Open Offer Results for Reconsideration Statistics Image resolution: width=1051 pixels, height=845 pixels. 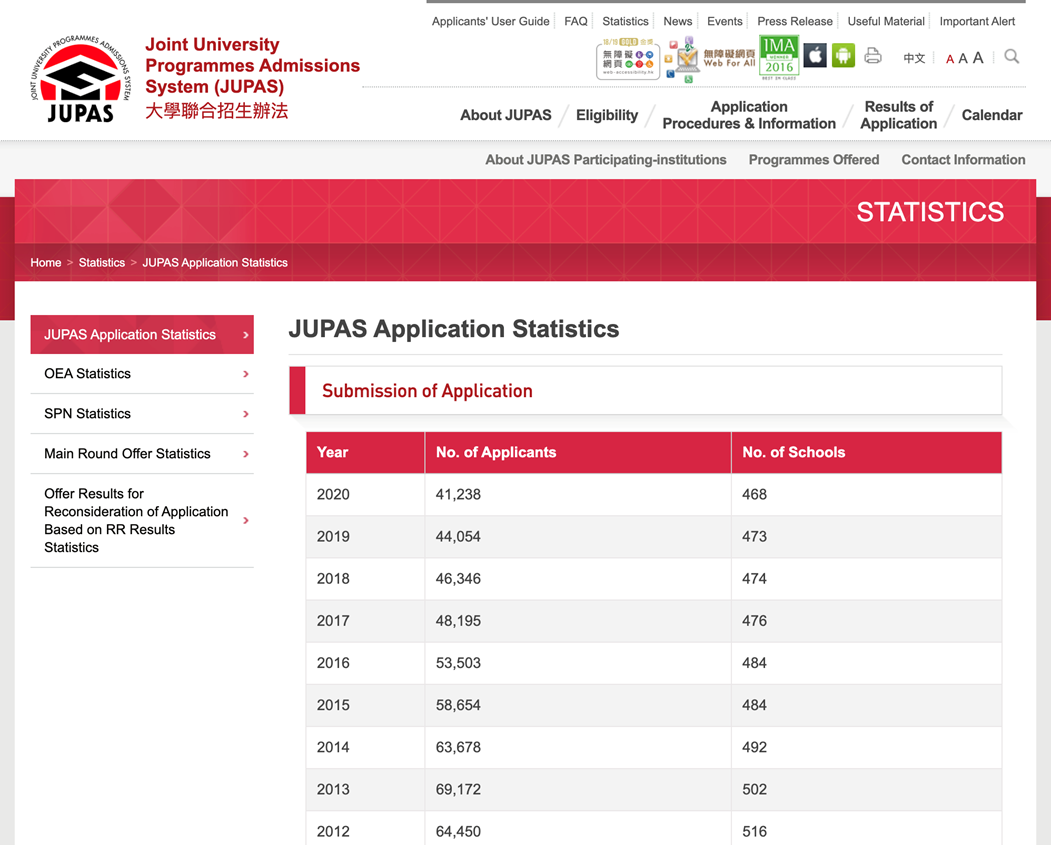[142, 521]
